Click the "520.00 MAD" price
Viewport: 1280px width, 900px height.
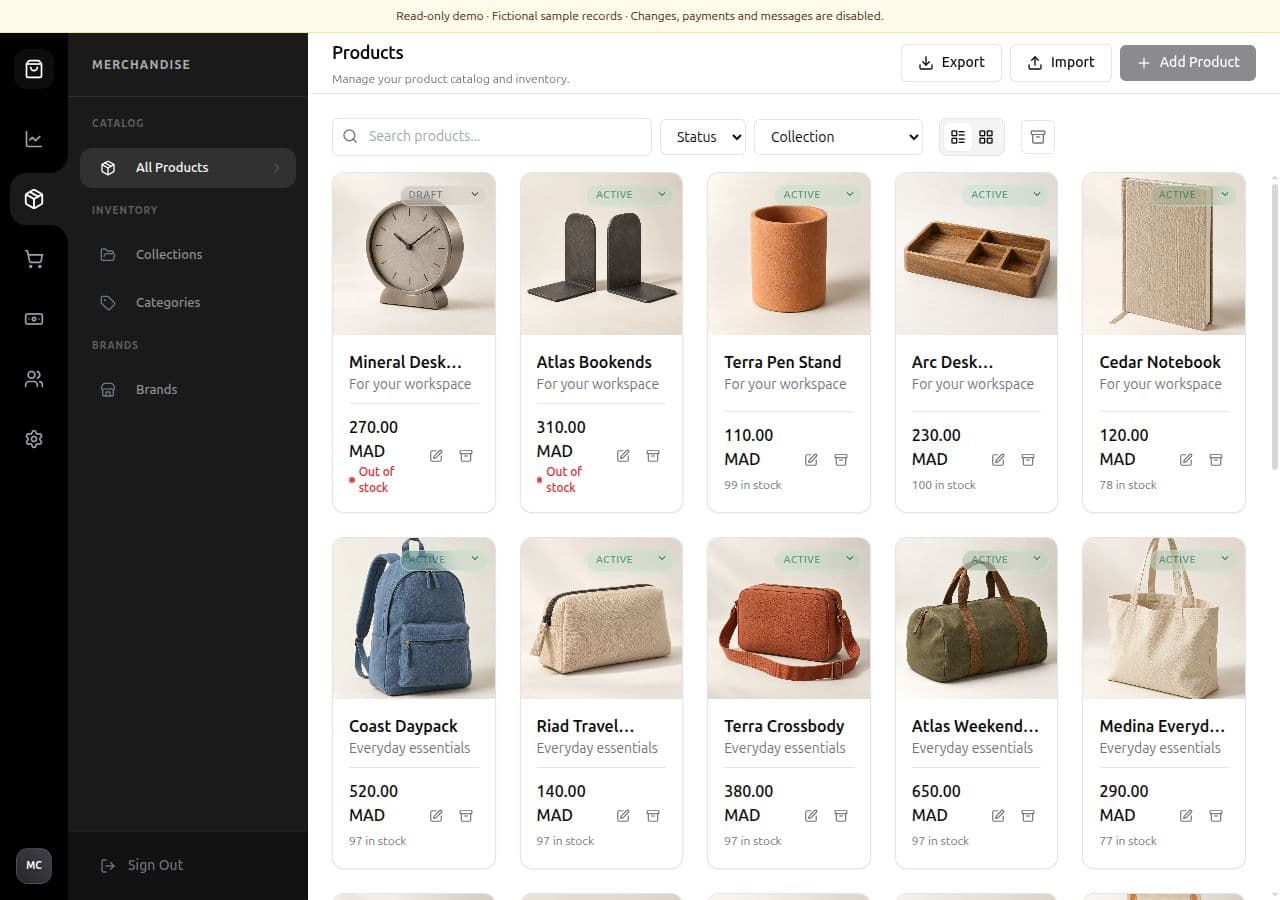pos(374,803)
